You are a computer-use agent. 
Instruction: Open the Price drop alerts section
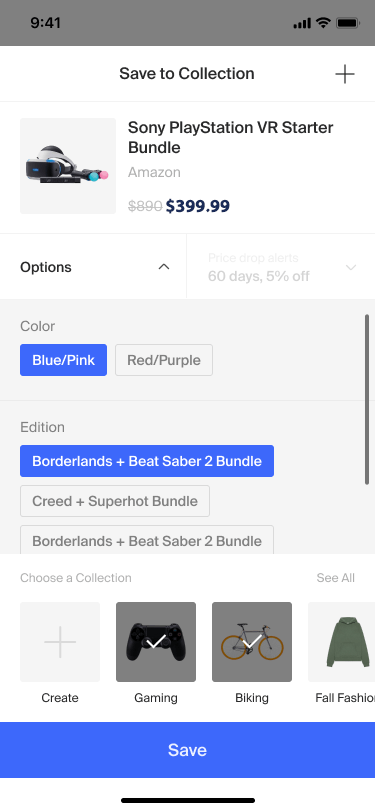pyautogui.click(x=281, y=267)
